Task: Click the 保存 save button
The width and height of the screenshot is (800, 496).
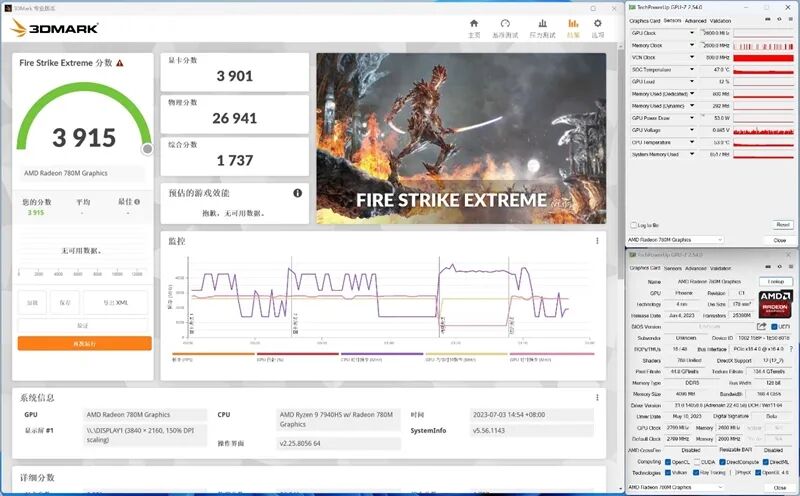Action: tap(65, 303)
